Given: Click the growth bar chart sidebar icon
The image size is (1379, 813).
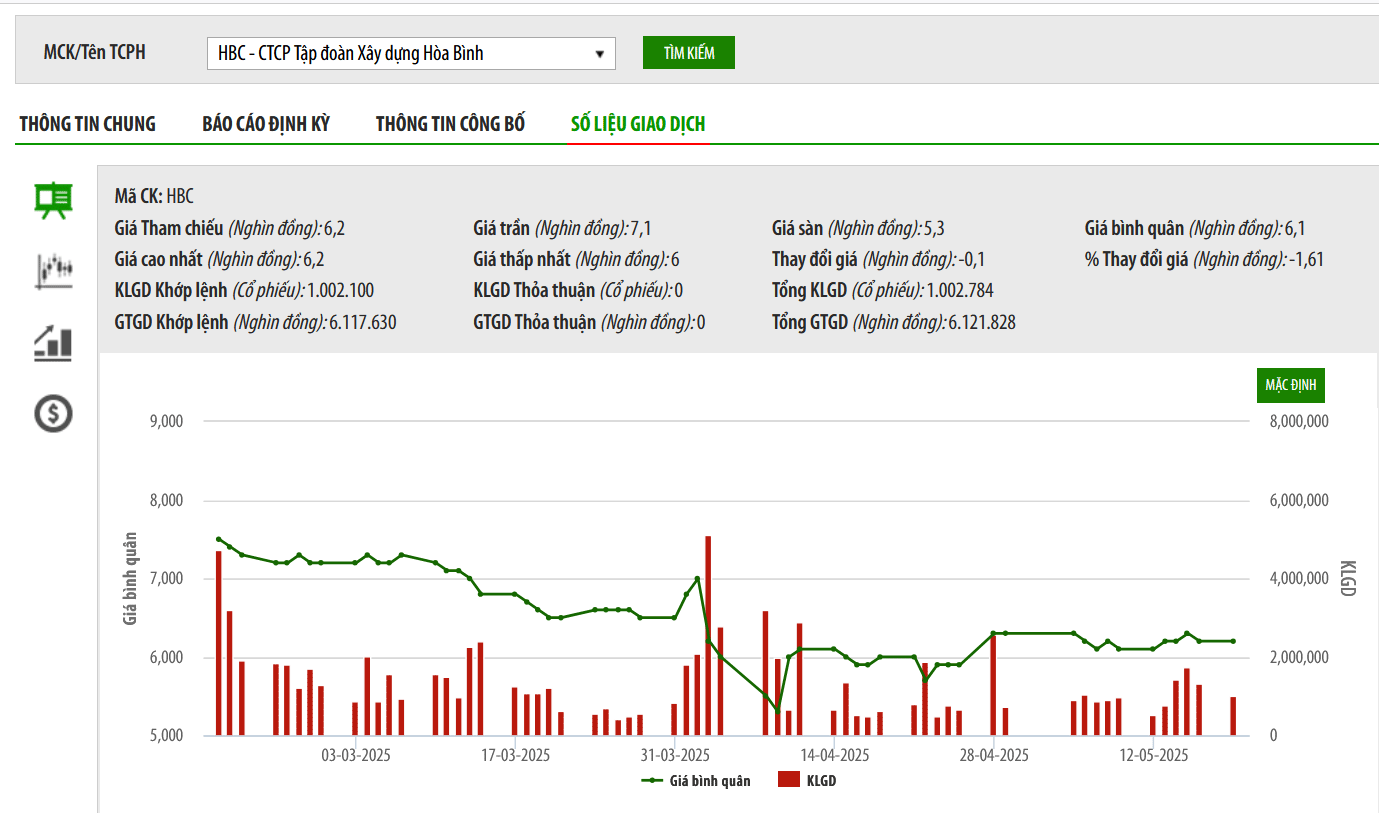Looking at the screenshot, I should point(54,342).
